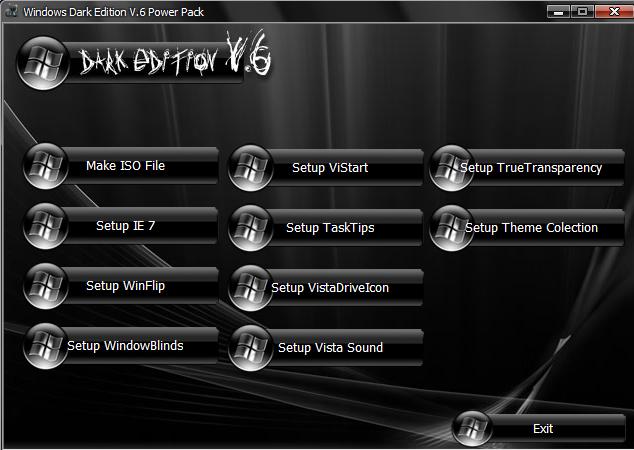Open Setup Theme Colection
The height and width of the screenshot is (450, 634).
coord(527,228)
